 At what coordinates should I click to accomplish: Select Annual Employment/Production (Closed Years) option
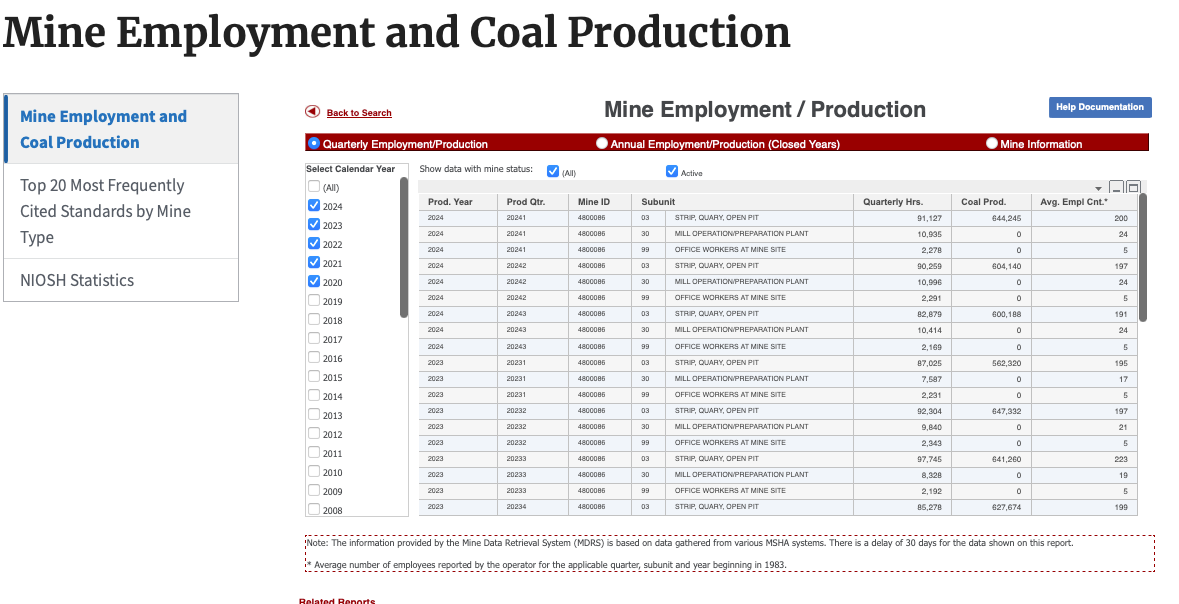602,143
